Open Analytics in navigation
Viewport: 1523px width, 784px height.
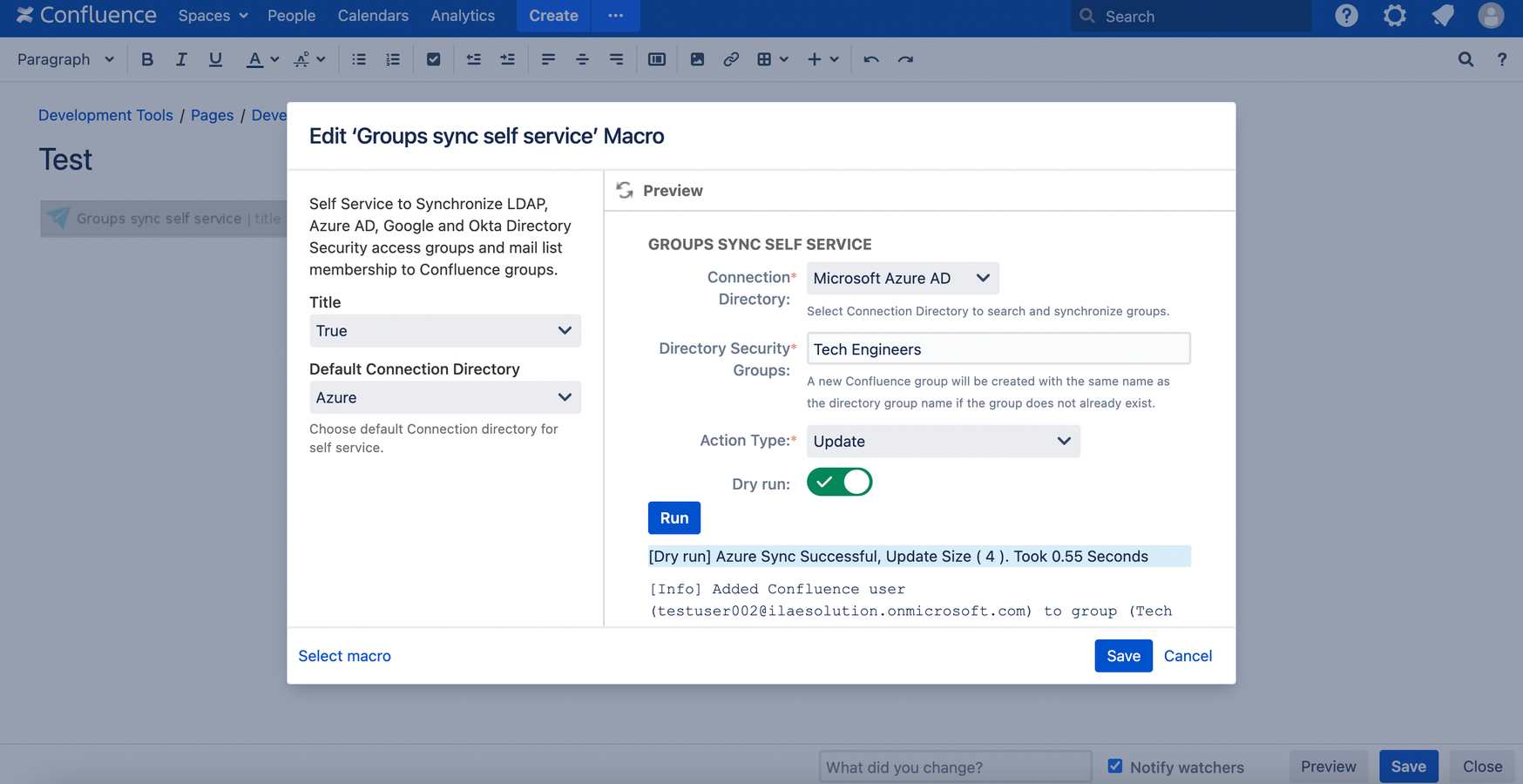tap(463, 16)
